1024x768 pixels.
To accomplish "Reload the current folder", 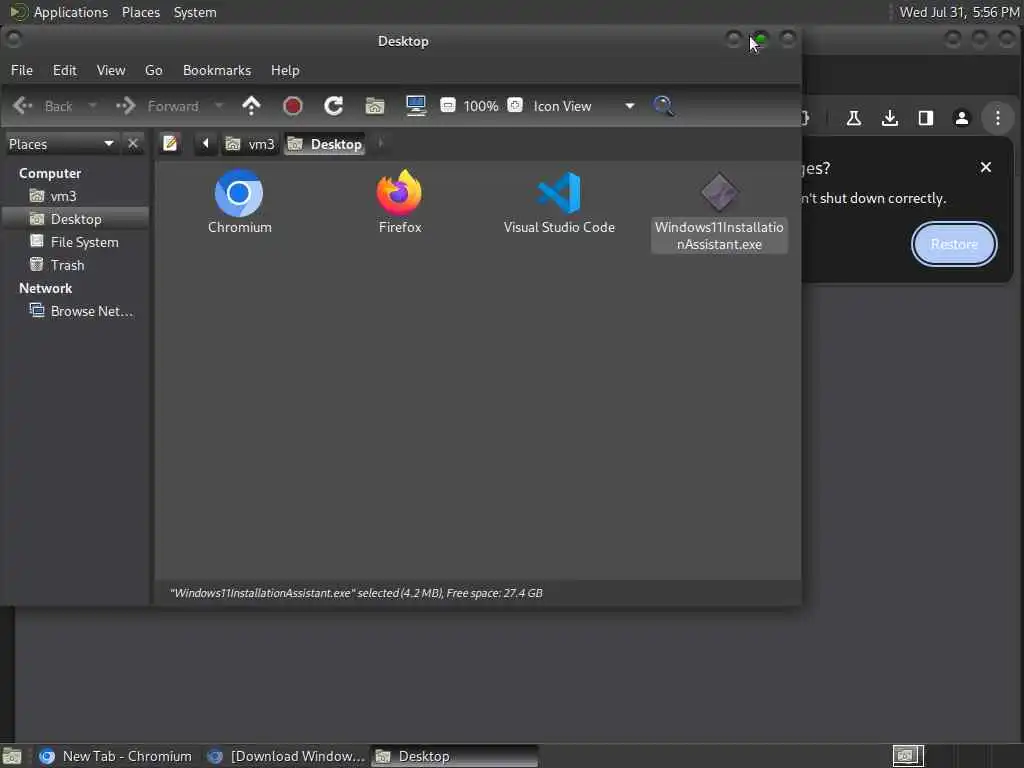I will [x=334, y=106].
